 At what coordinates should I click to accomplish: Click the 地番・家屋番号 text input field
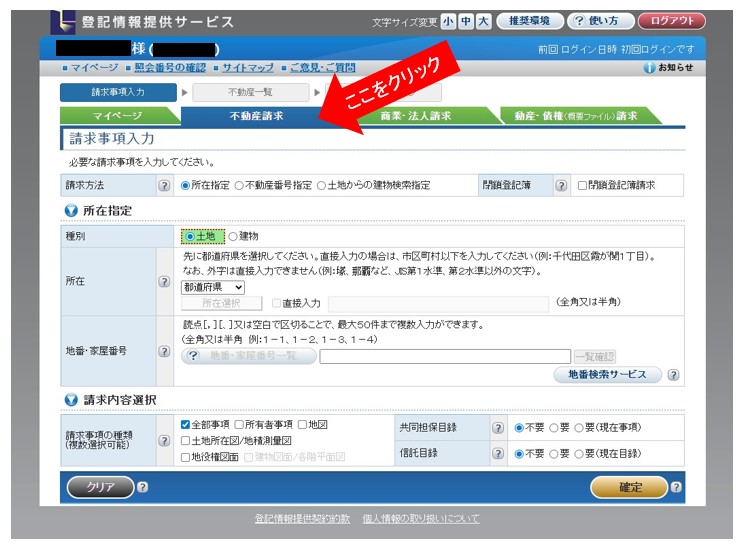445,356
